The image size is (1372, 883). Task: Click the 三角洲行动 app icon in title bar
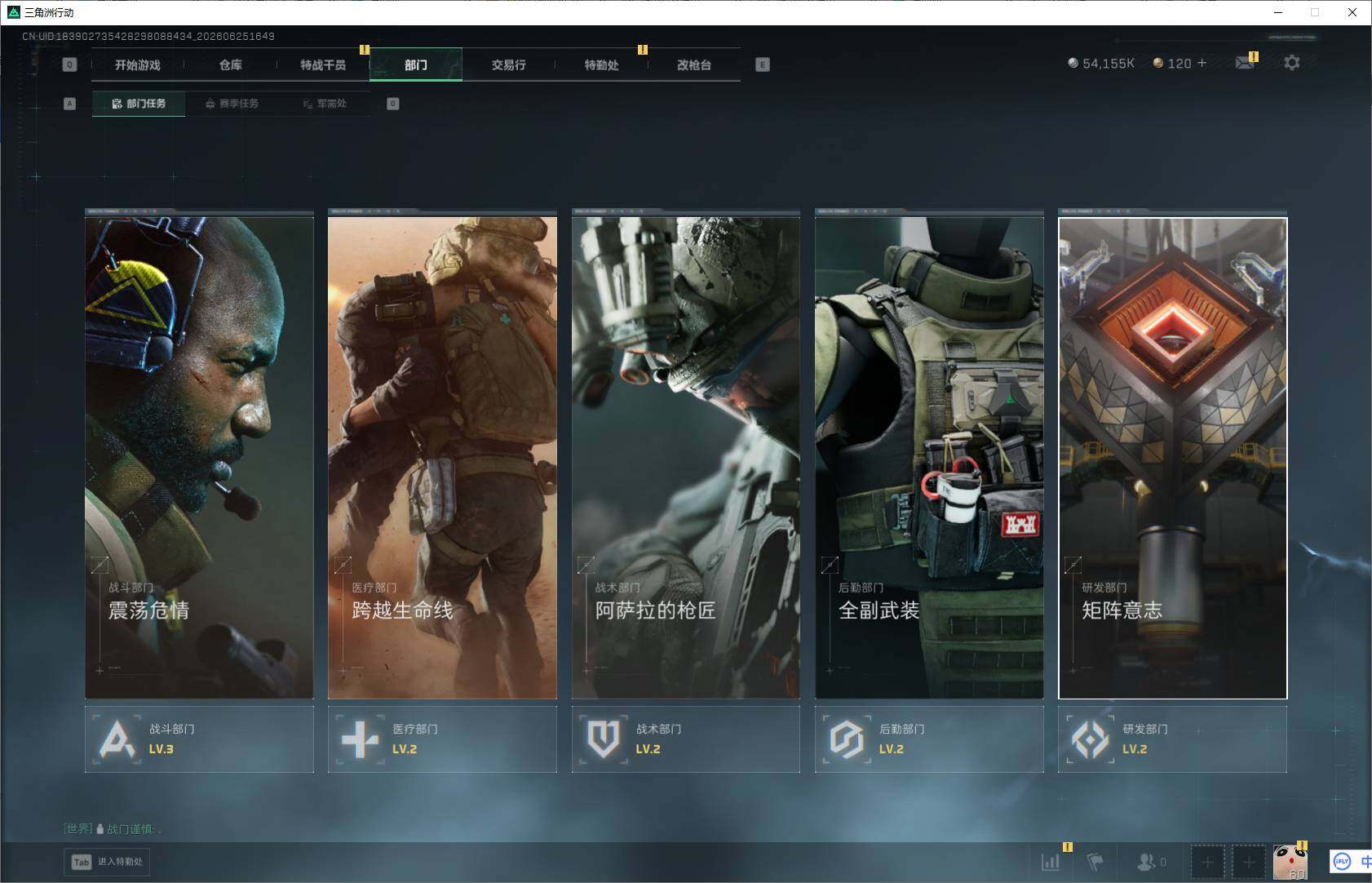coord(13,12)
